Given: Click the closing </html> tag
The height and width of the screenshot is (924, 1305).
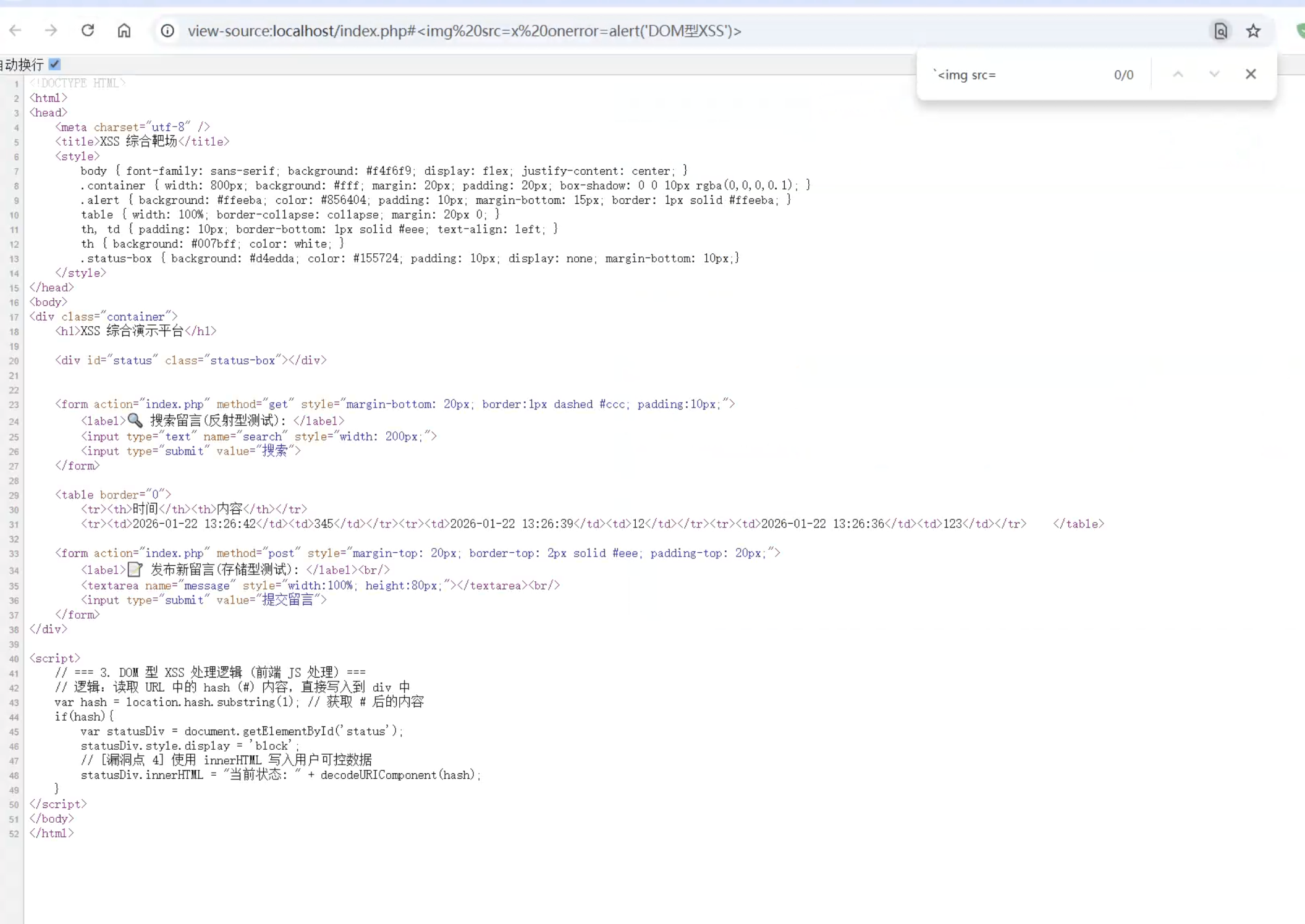Looking at the screenshot, I should (51, 834).
